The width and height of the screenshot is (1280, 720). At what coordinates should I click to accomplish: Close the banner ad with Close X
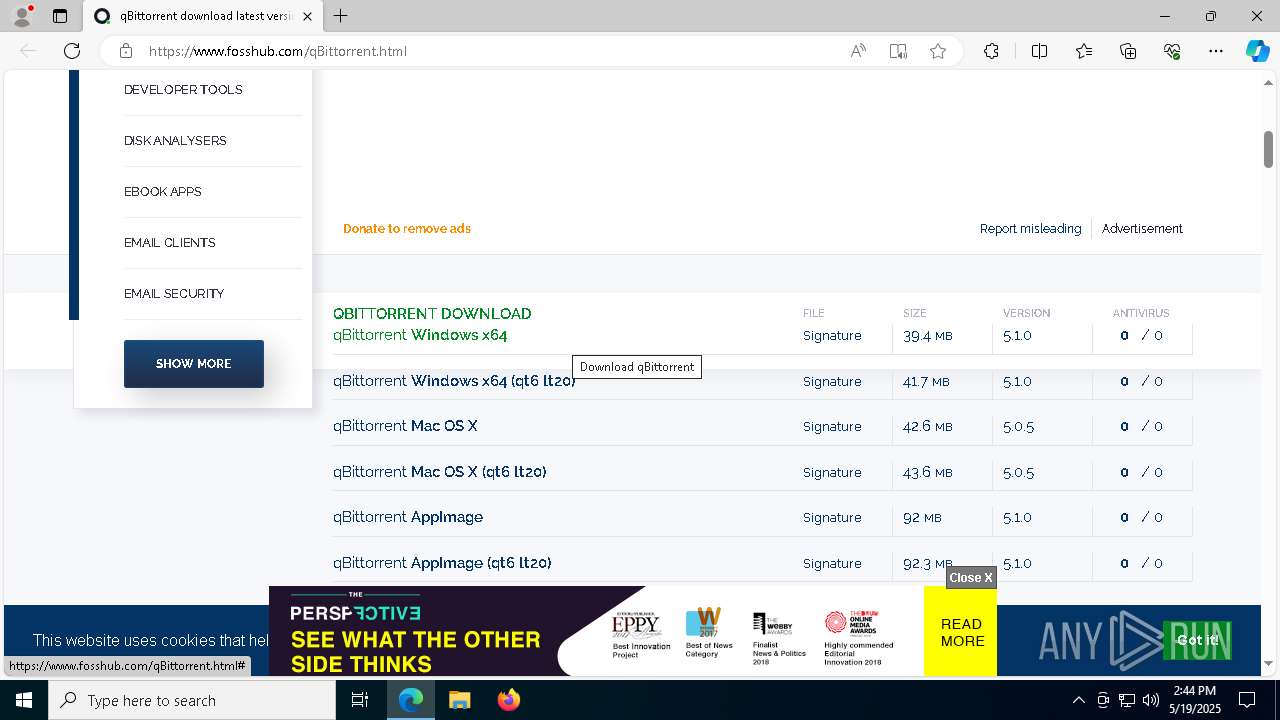971,577
